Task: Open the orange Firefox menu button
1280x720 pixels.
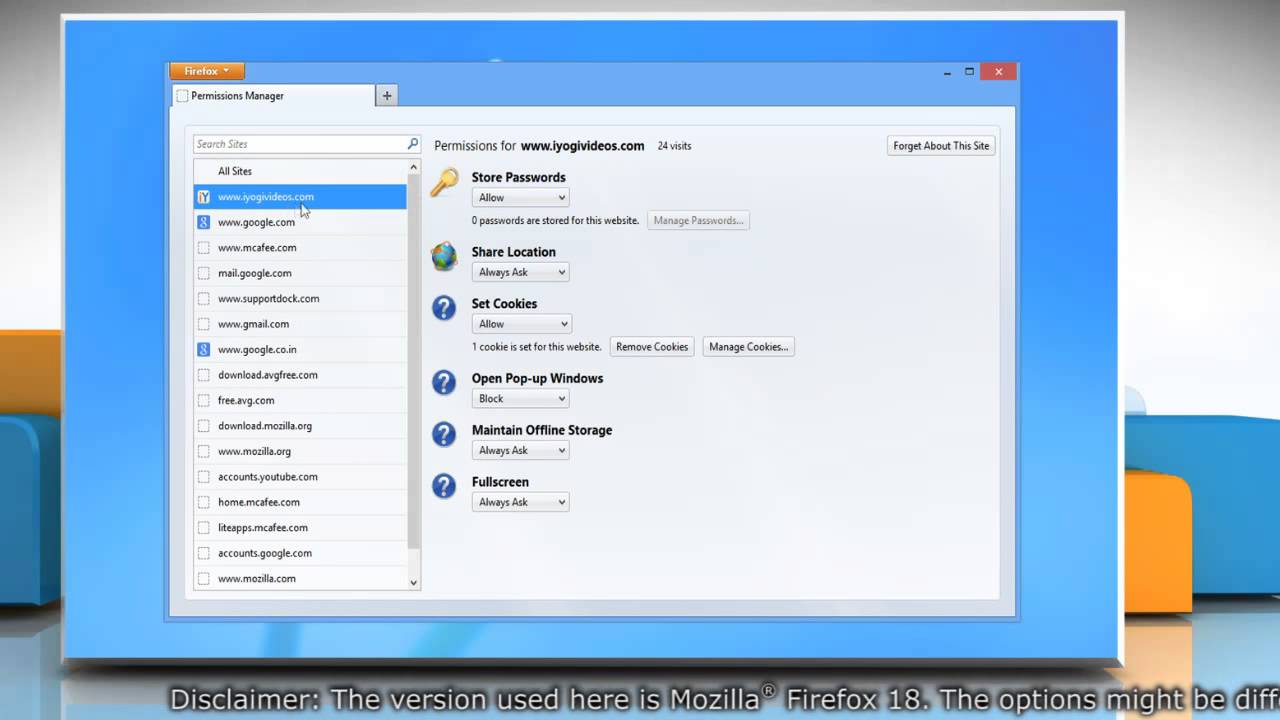Action: tap(207, 71)
